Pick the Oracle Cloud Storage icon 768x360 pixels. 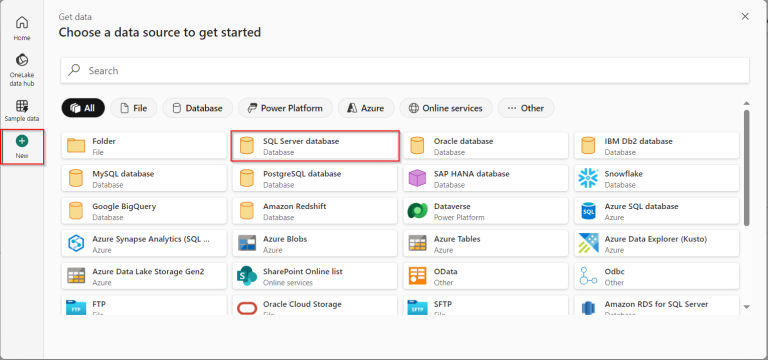point(247,309)
